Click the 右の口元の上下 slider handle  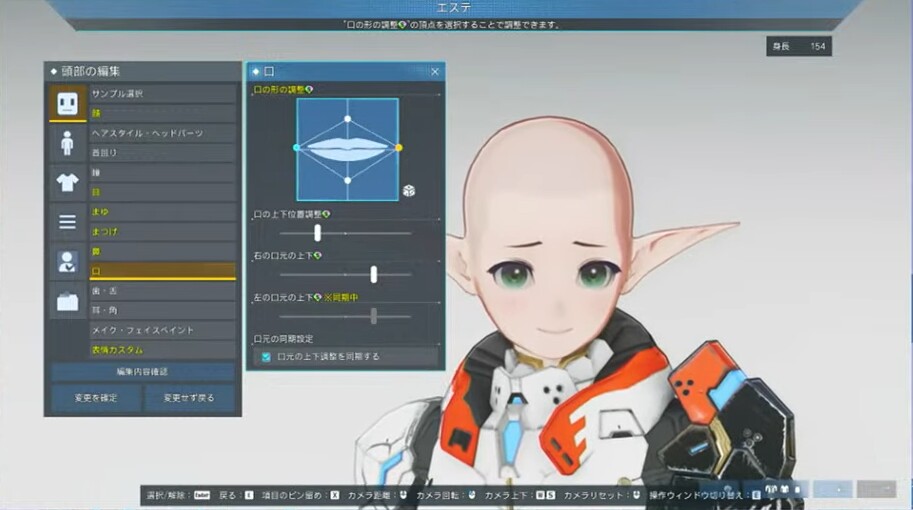tap(374, 274)
